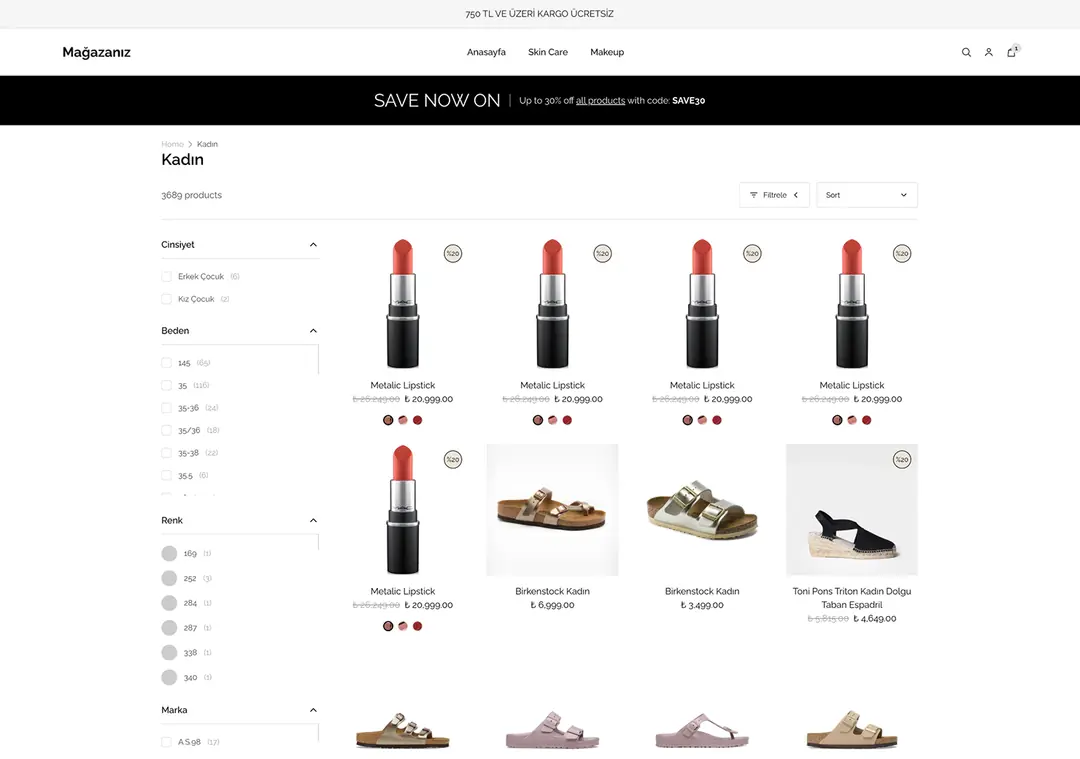Click breadcrumb arrow between Home and Kadın

pyautogui.click(x=190, y=144)
